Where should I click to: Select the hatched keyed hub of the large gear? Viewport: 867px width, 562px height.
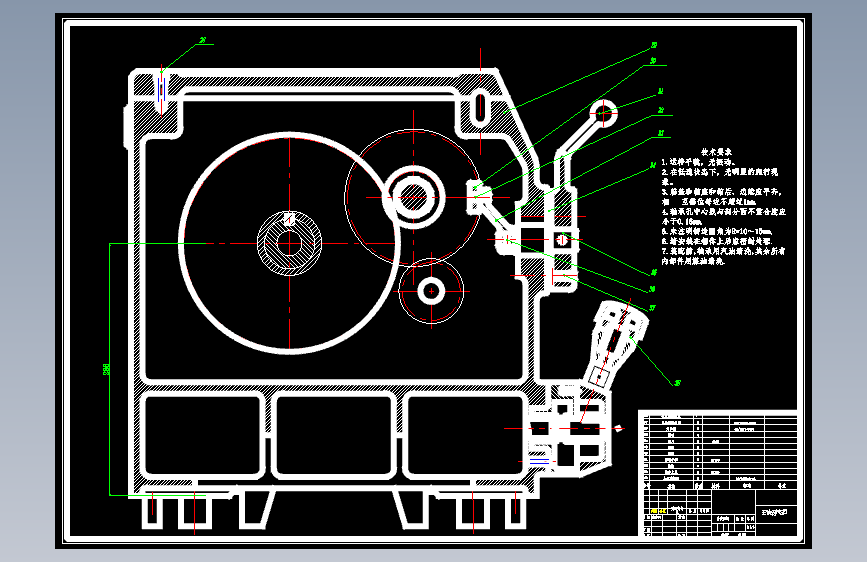[289, 243]
